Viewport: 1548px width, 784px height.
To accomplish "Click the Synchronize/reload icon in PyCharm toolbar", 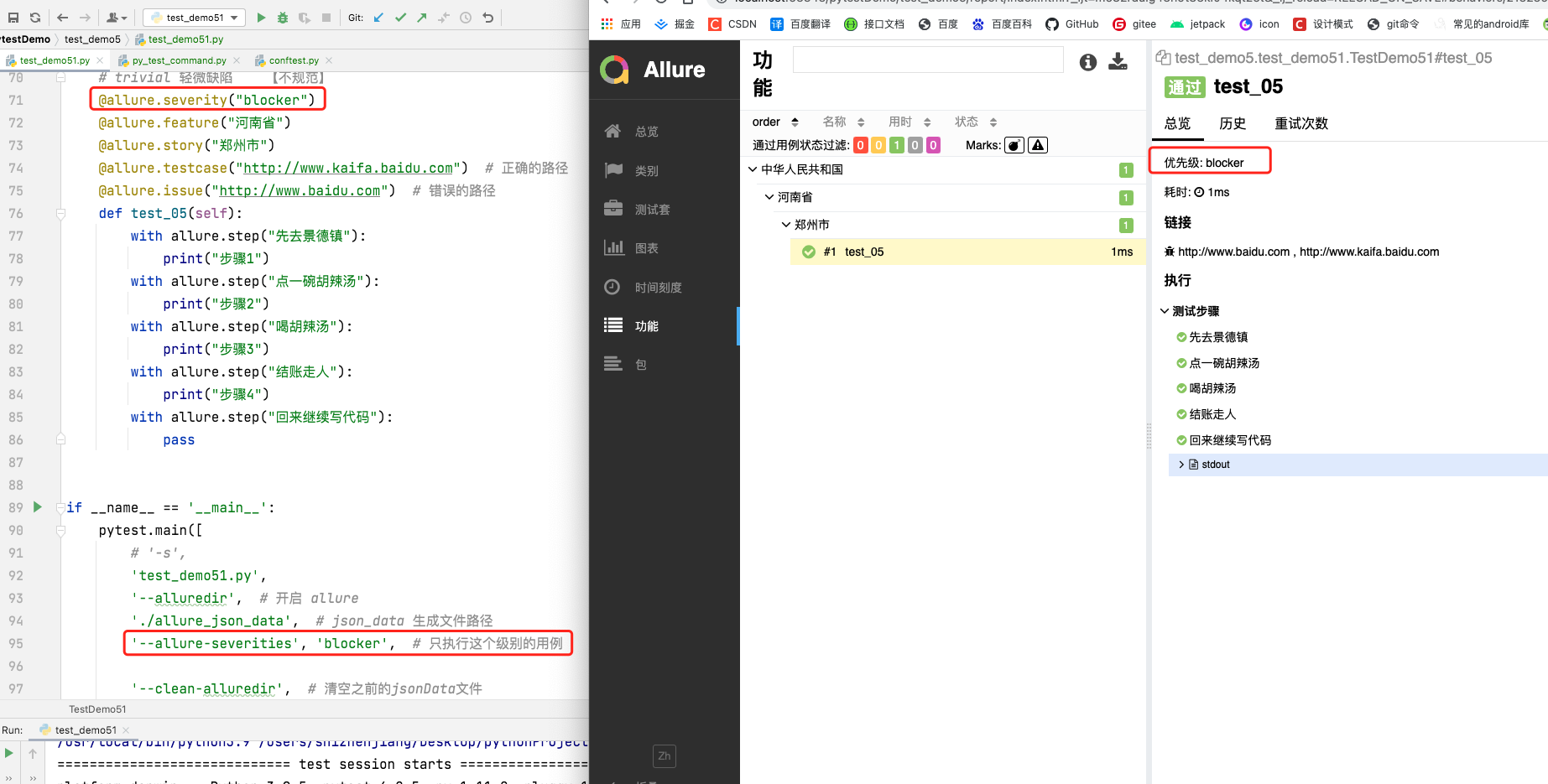I will point(34,17).
